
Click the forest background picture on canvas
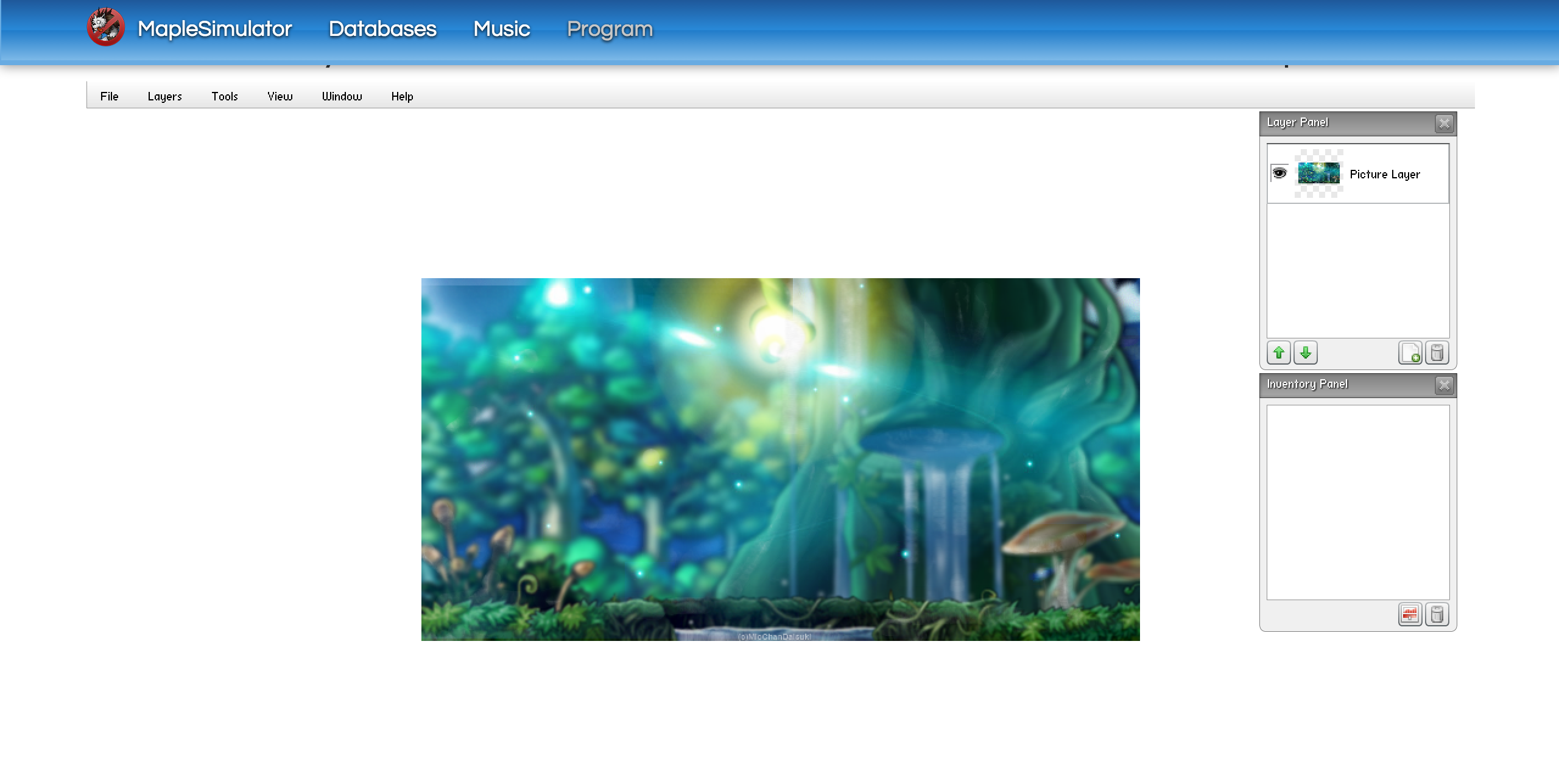[x=781, y=460]
